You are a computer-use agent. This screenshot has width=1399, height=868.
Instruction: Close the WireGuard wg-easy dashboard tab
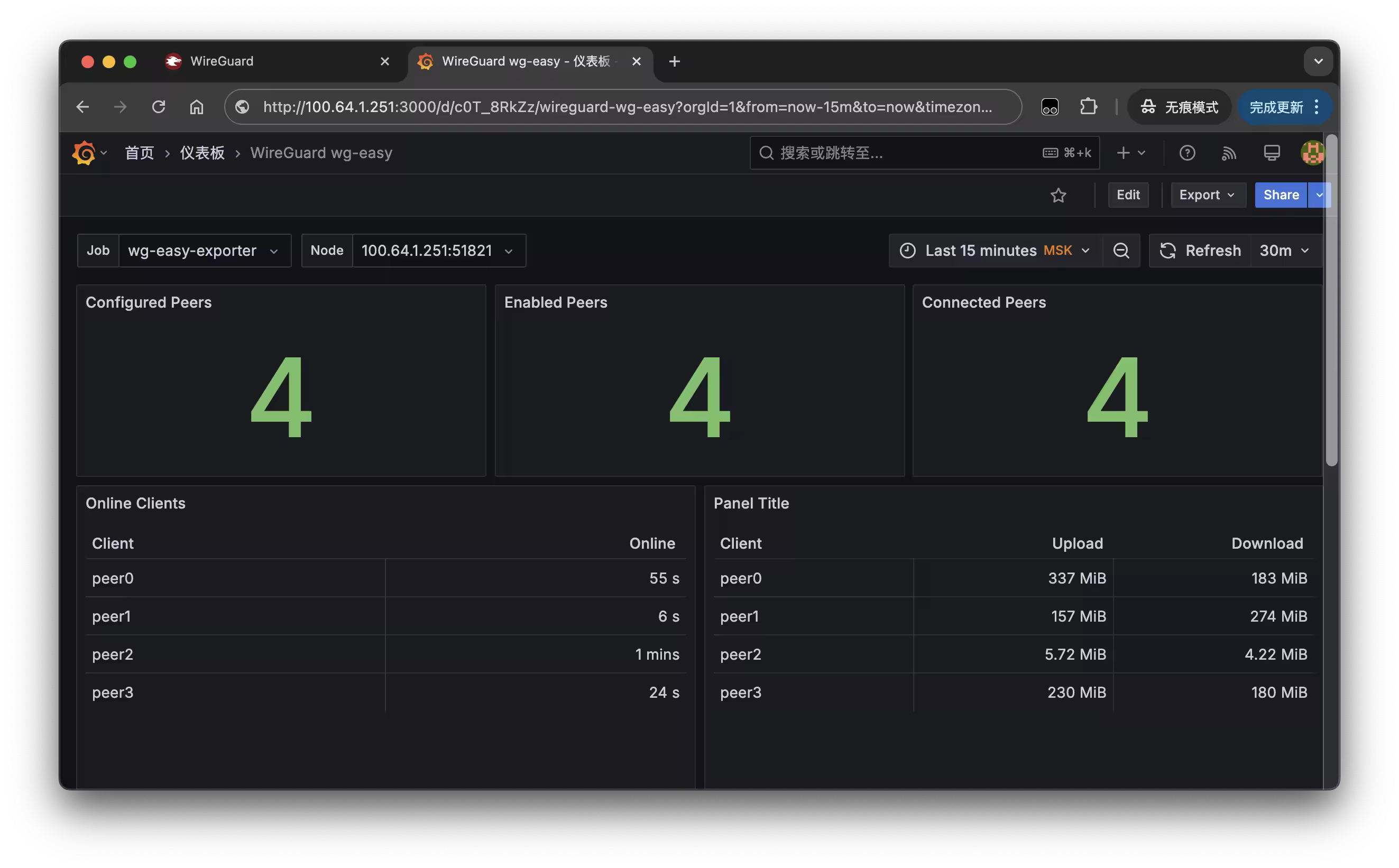click(636, 61)
